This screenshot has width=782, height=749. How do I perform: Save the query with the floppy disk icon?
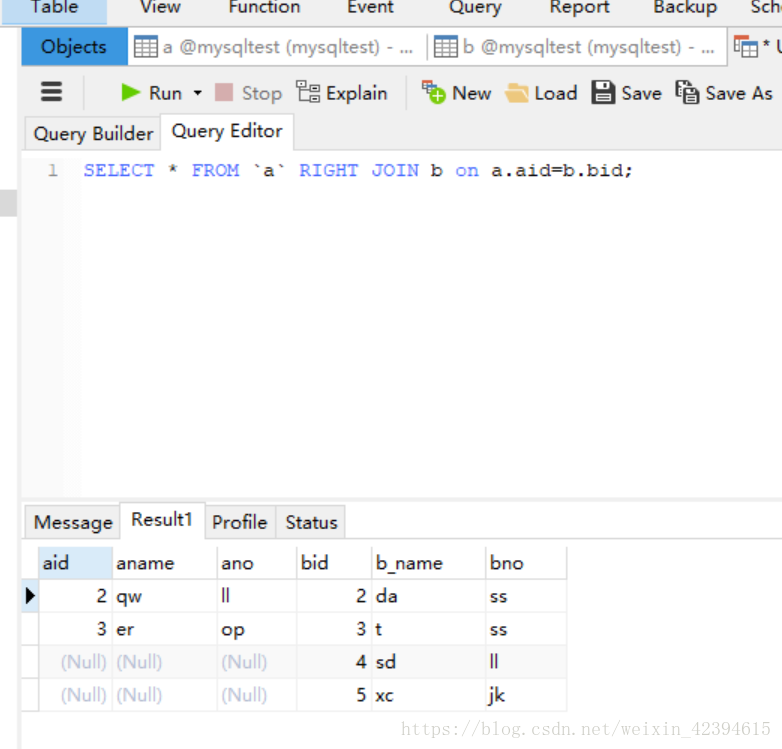pyautogui.click(x=603, y=92)
